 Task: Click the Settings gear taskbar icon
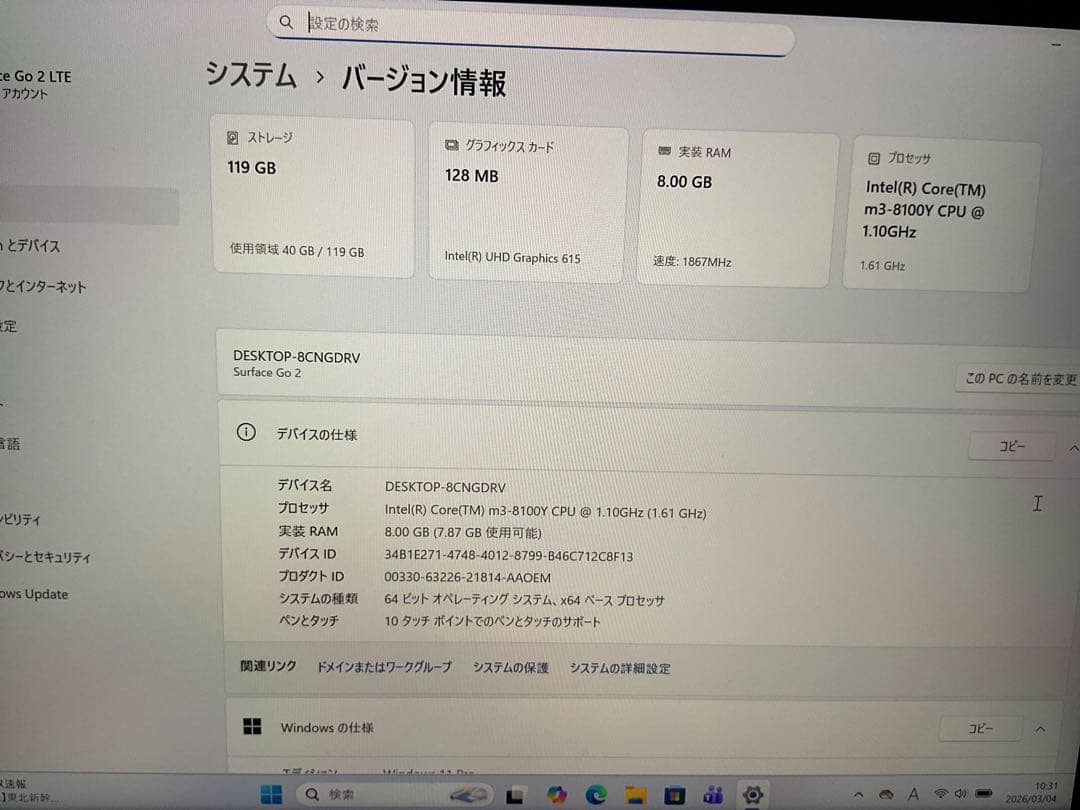tap(752, 796)
